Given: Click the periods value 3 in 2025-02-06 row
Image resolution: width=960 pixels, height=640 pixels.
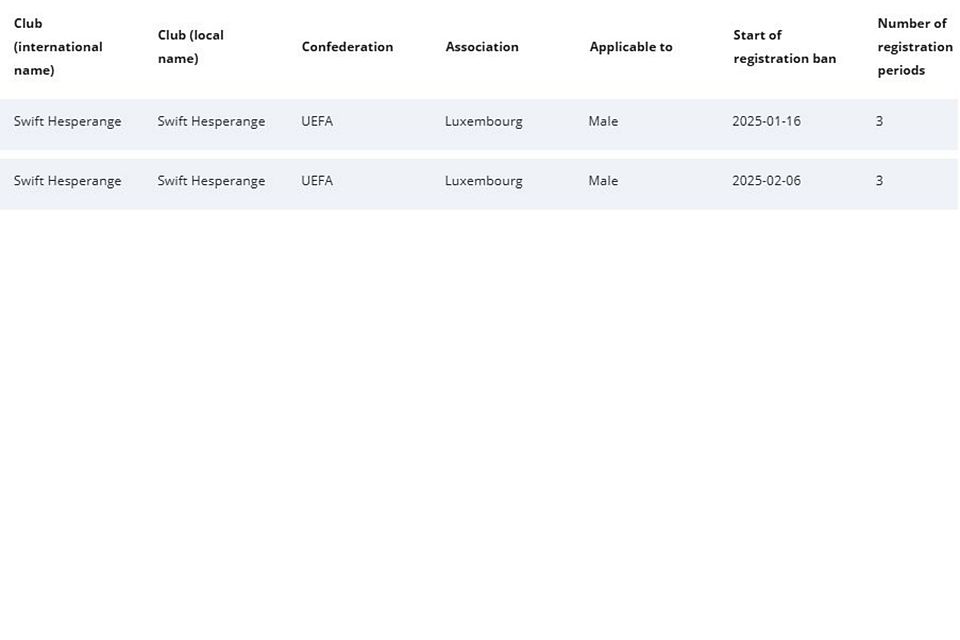Looking at the screenshot, I should click(879, 181).
